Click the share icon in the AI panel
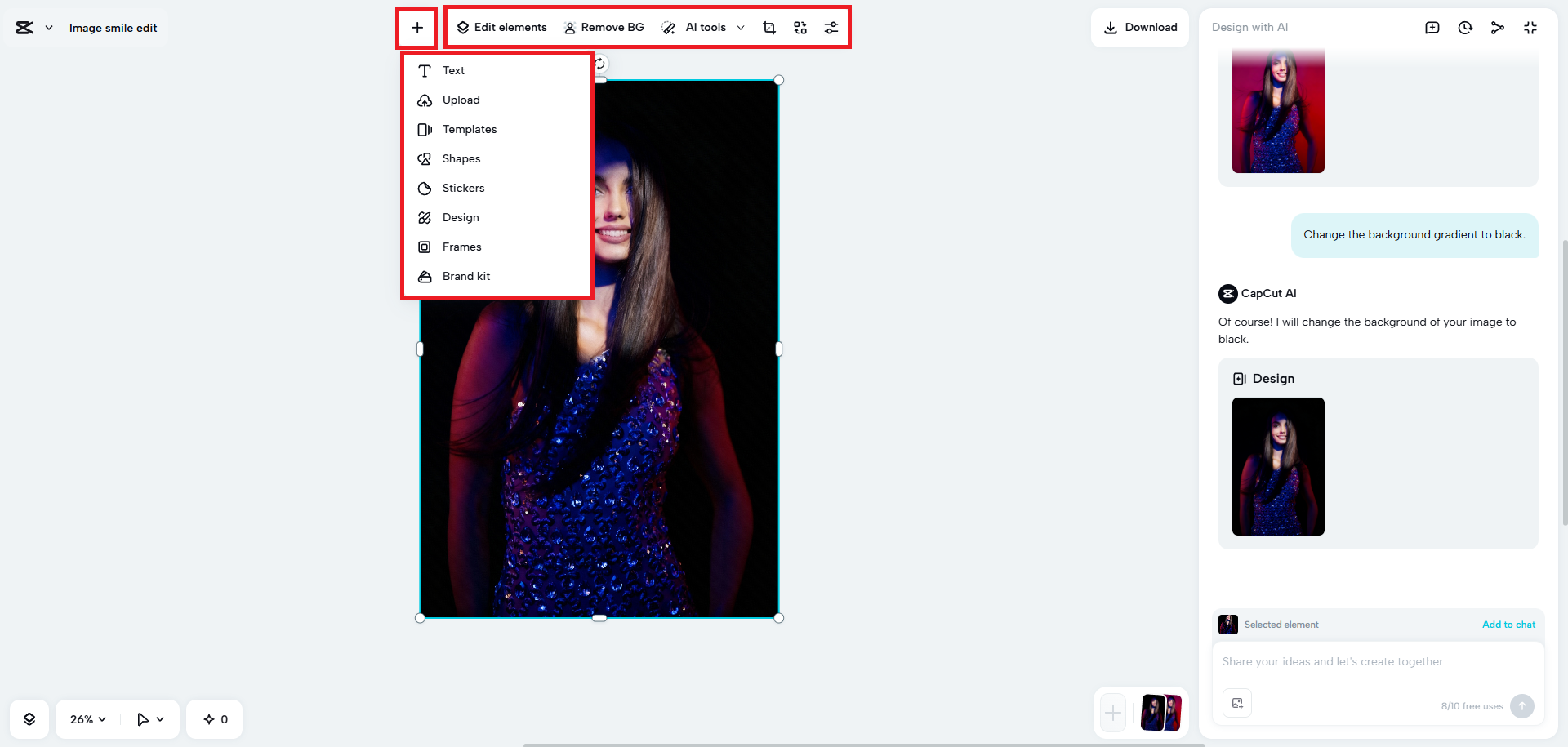1568x747 pixels. [x=1498, y=27]
